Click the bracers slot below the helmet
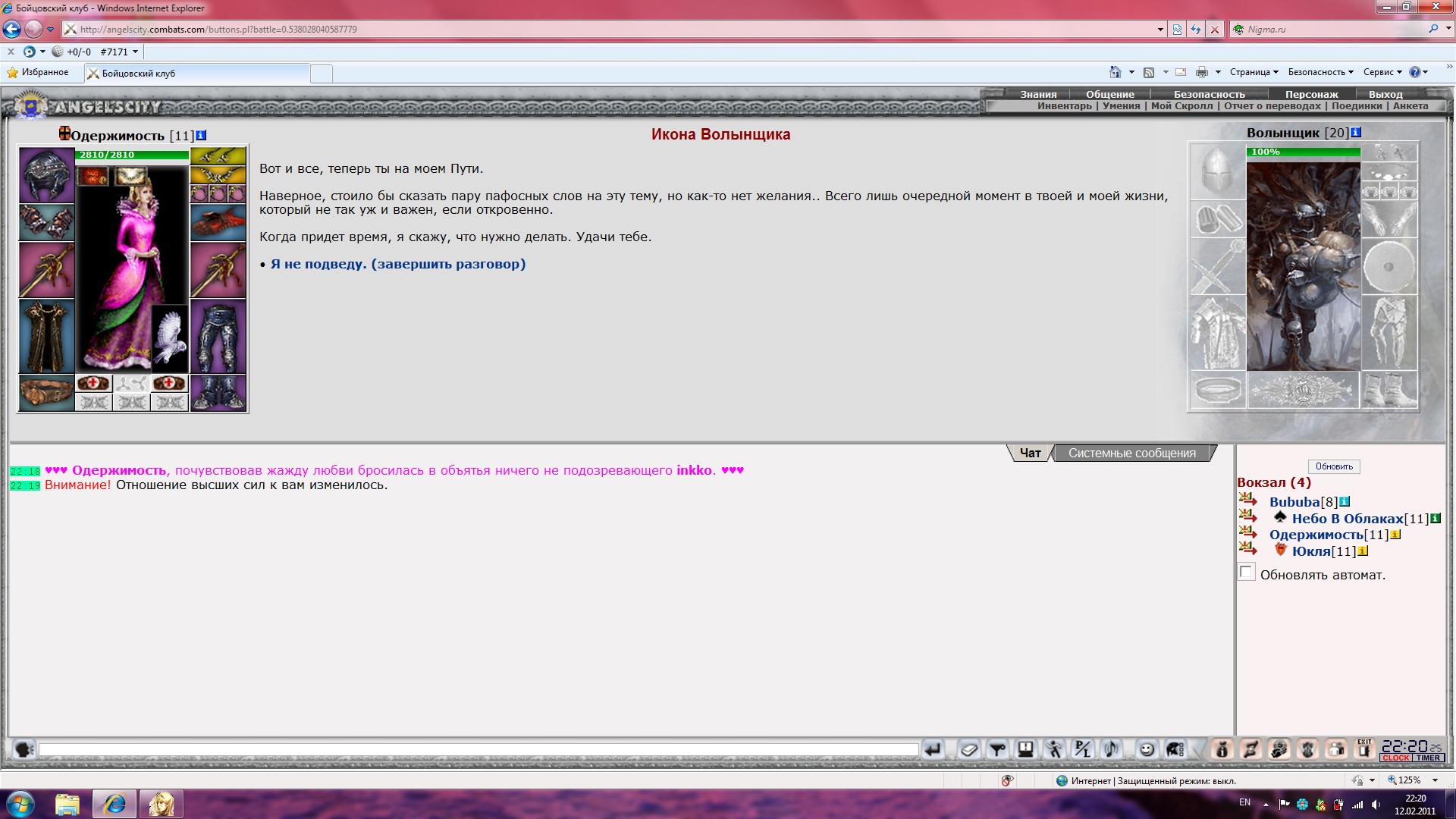Viewport: 1456px width, 819px height. 47,222
